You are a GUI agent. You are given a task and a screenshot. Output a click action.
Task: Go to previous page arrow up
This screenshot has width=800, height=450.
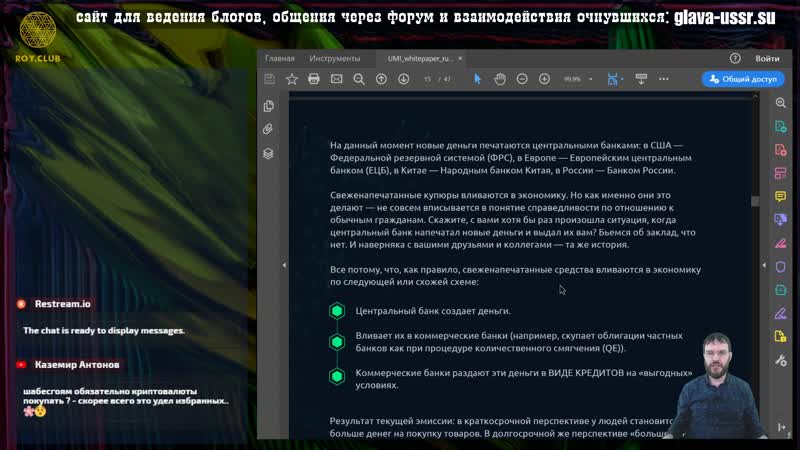381,79
